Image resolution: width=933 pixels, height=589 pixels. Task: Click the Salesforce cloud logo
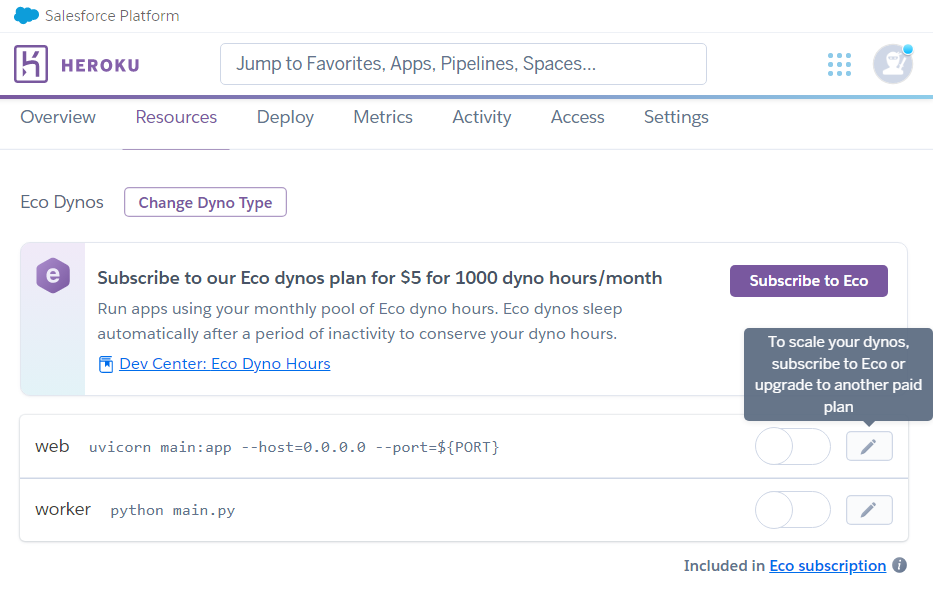[x=26, y=15]
